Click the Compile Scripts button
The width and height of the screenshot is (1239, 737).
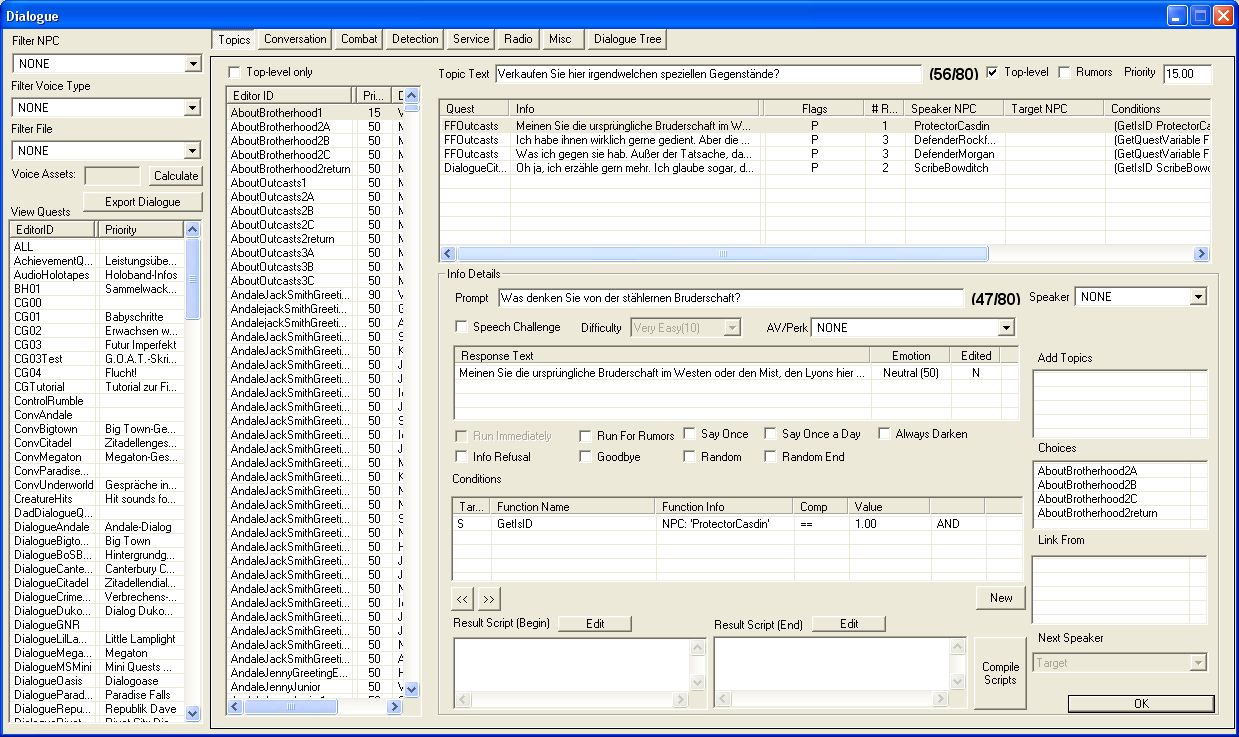click(x=1000, y=673)
